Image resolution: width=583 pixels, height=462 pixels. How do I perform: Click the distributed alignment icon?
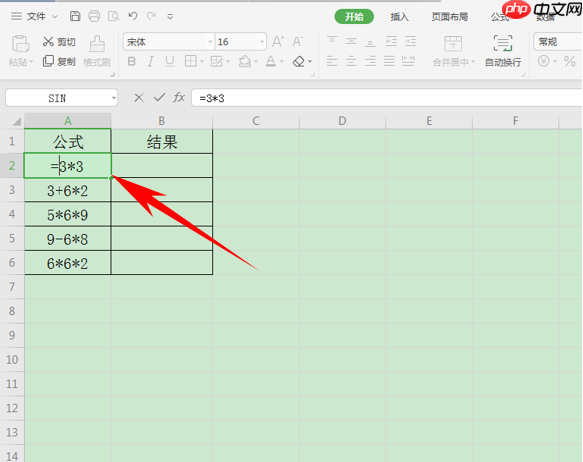[x=408, y=61]
